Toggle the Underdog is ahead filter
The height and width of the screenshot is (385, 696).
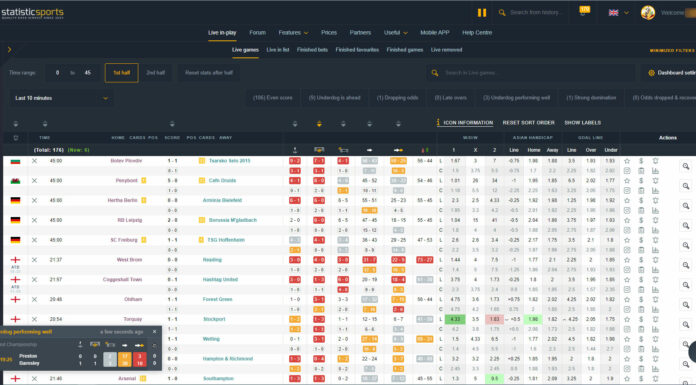335,98
